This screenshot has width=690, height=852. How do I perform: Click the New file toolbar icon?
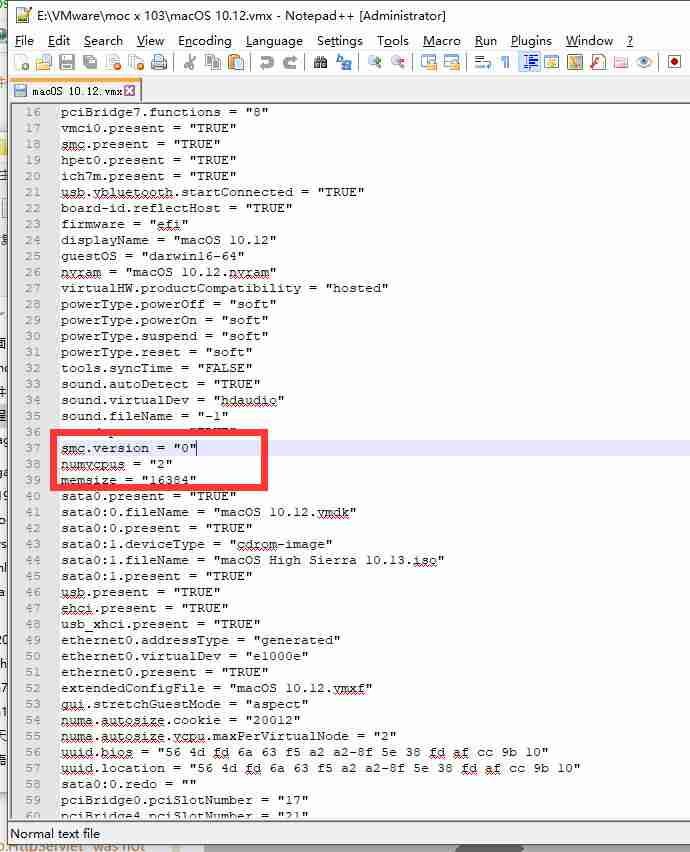pos(22,62)
